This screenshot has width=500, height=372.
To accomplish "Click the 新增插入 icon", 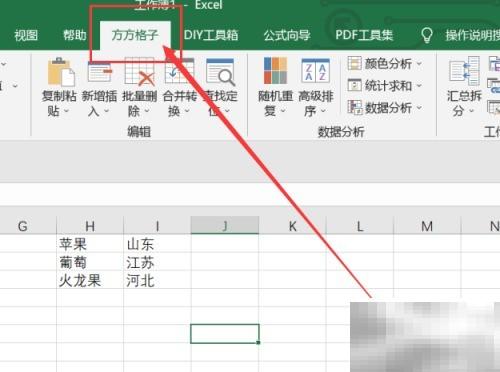I will point(100,72).
